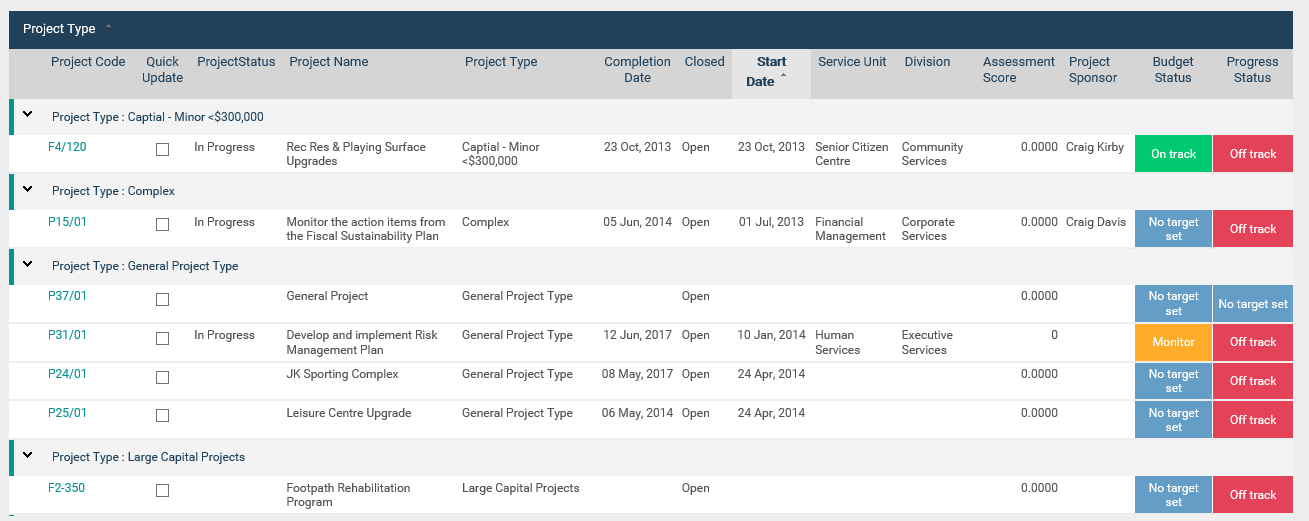Click the sort arrow beside Project Type group header
The image size is (1309, 521).
(x=108, y=27)
